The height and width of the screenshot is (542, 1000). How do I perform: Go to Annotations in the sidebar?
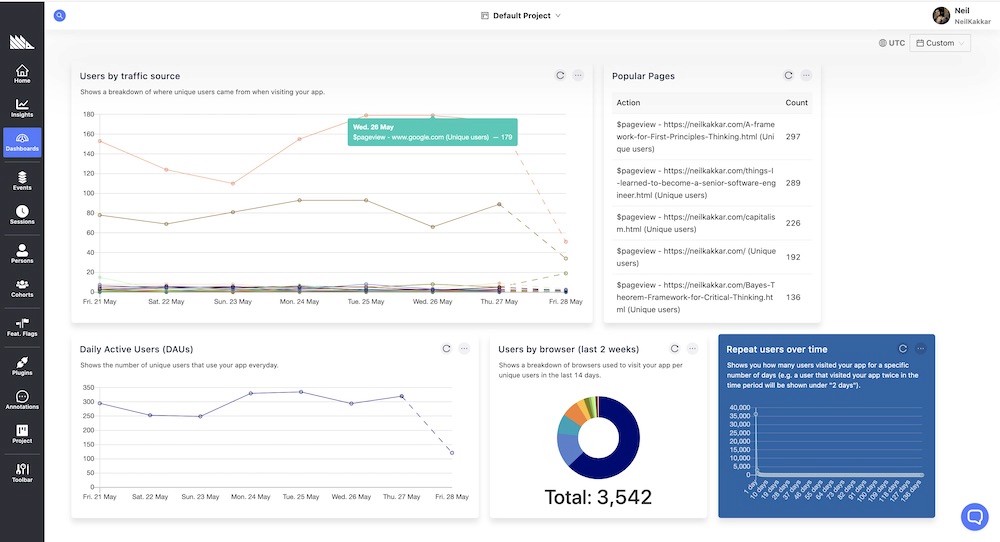(x=22, y=399)
